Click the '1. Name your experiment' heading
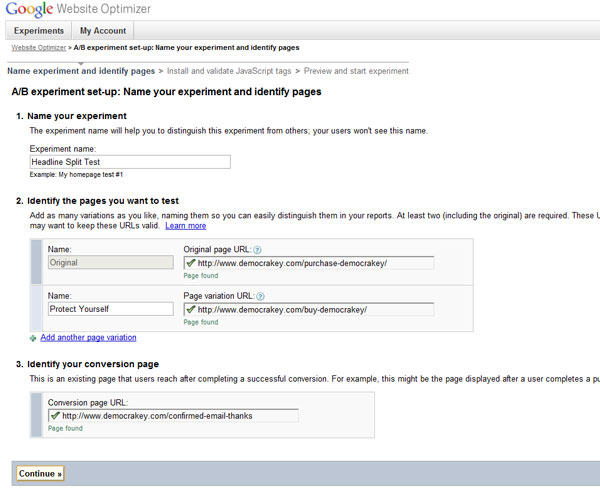Screen dimensions: 600x490 tap(71, 116)
